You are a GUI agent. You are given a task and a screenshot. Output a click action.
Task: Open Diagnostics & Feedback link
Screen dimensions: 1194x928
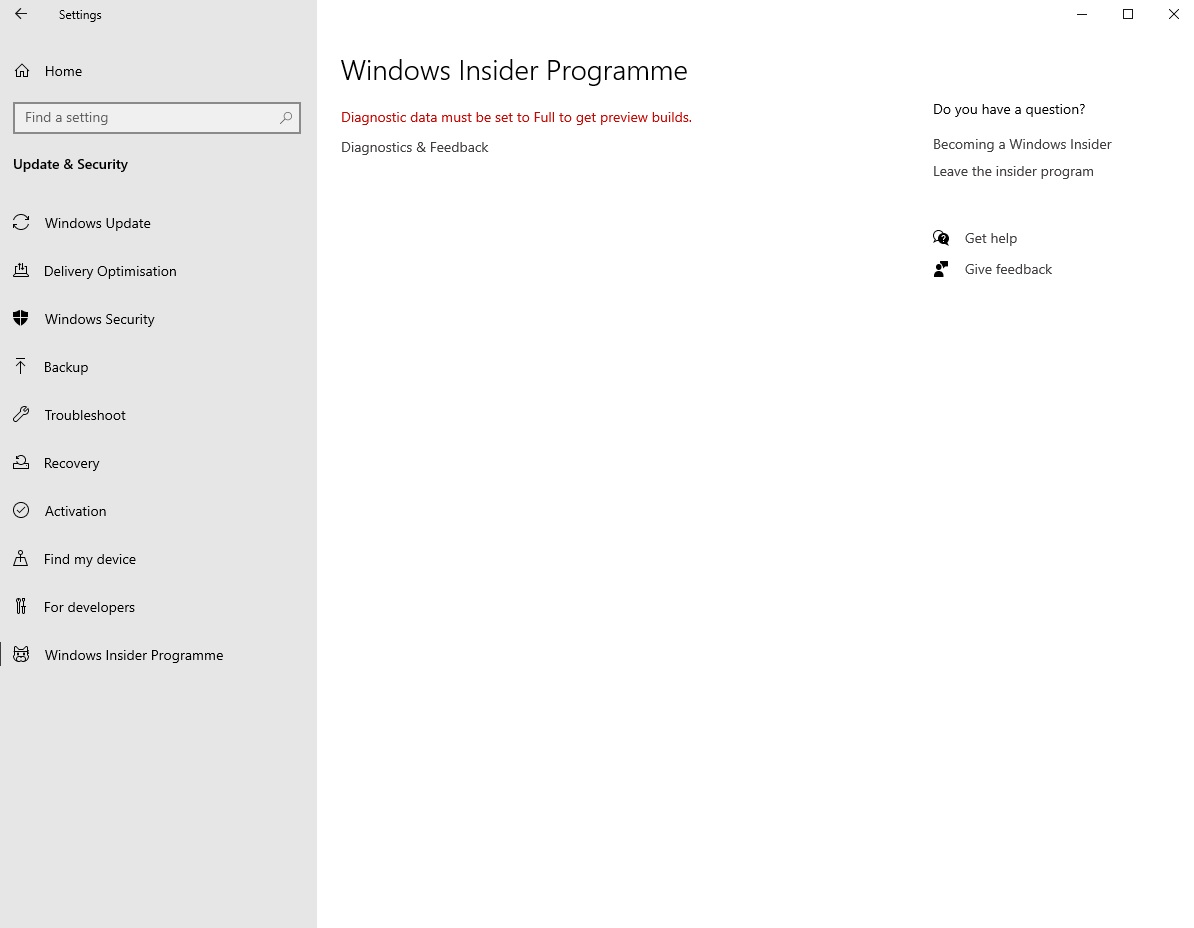click(x=414, y=147)
